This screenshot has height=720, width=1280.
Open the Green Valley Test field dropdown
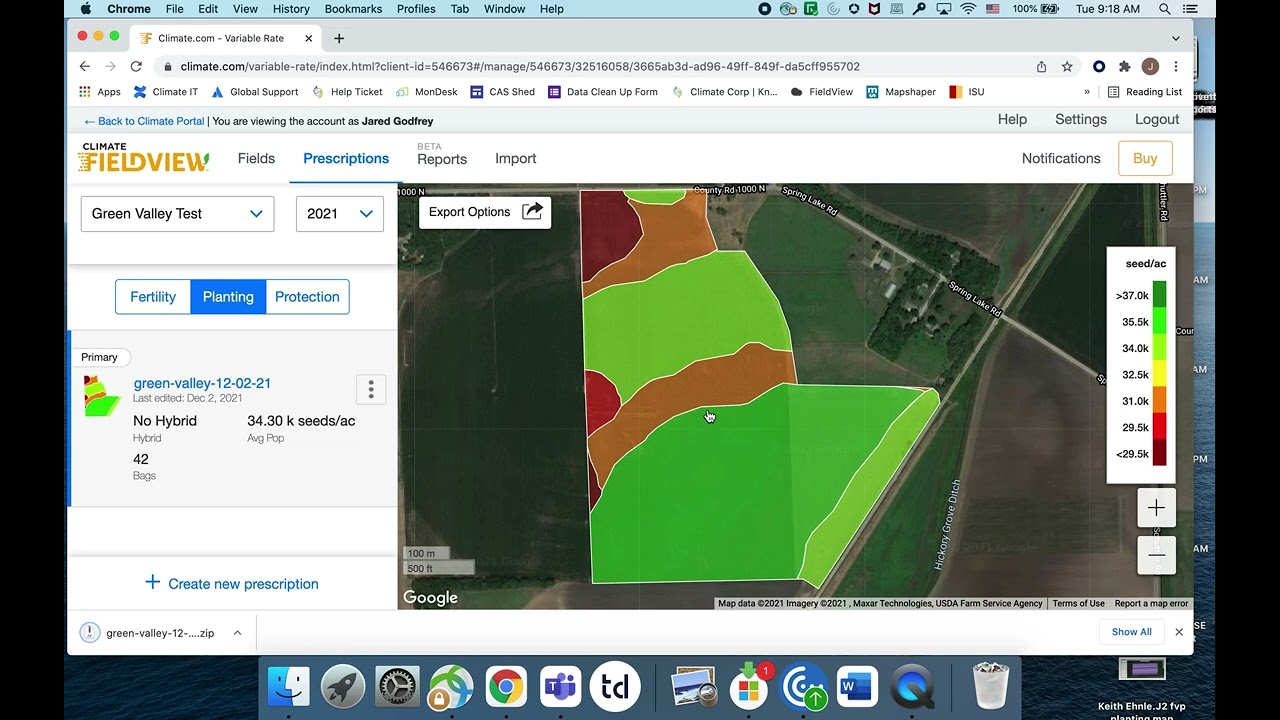click(x=177, y=214)
